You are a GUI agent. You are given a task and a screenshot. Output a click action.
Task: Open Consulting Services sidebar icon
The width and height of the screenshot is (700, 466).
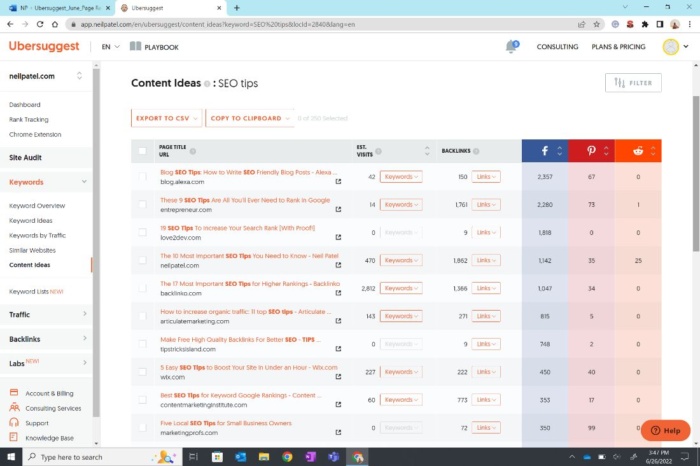click(x=14, y=408)
